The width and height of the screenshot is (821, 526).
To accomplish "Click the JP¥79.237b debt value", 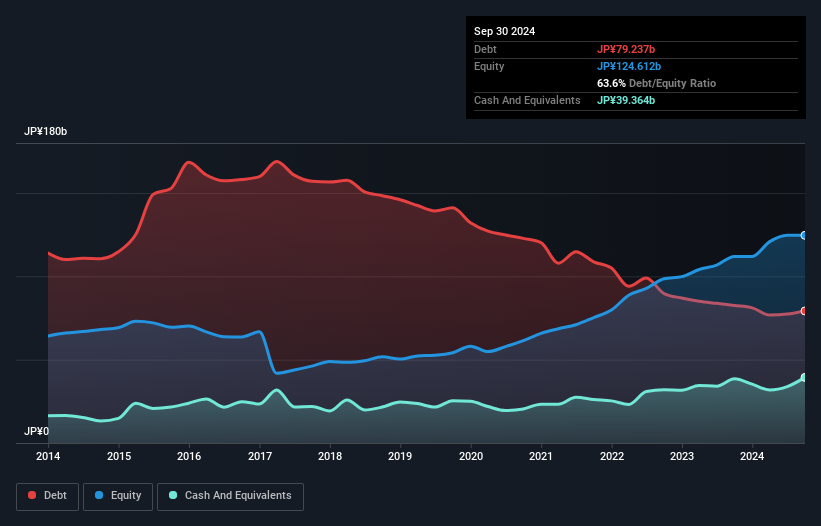I will coord(626,49).
